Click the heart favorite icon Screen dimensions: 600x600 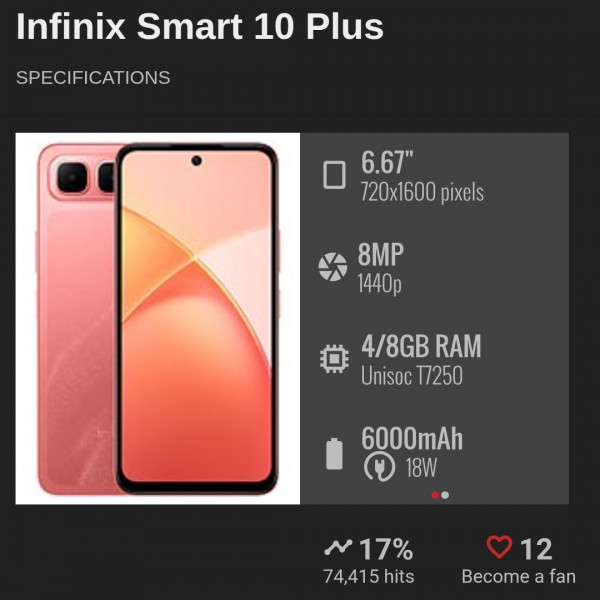pos(499,547)
